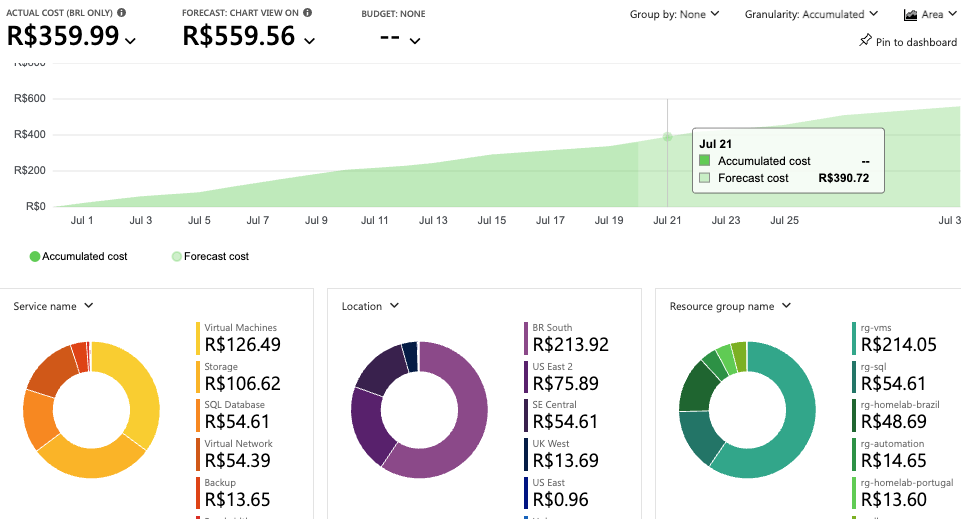Select the US East R$0.96 entry
This screenshot has width=961, height=519.
pyautogui.click(x=556, y=493)
